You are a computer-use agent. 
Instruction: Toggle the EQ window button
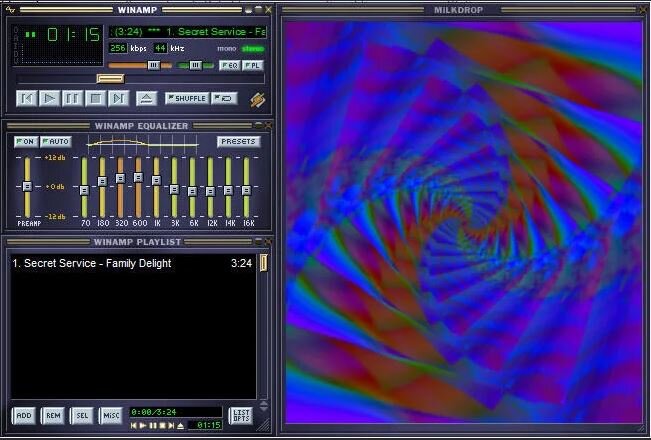(x=230, y=66)
